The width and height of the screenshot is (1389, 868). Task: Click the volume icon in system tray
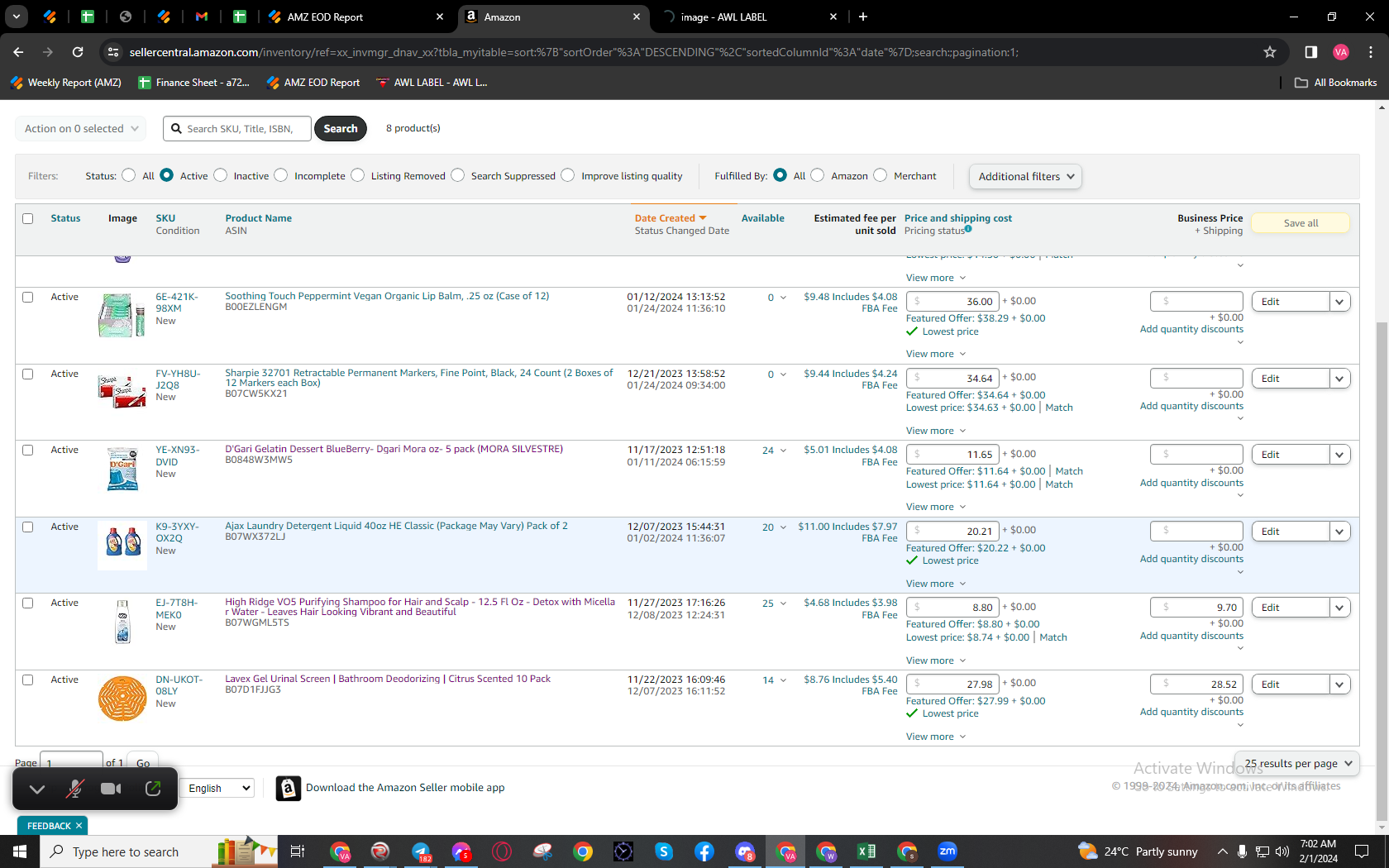1282,851
